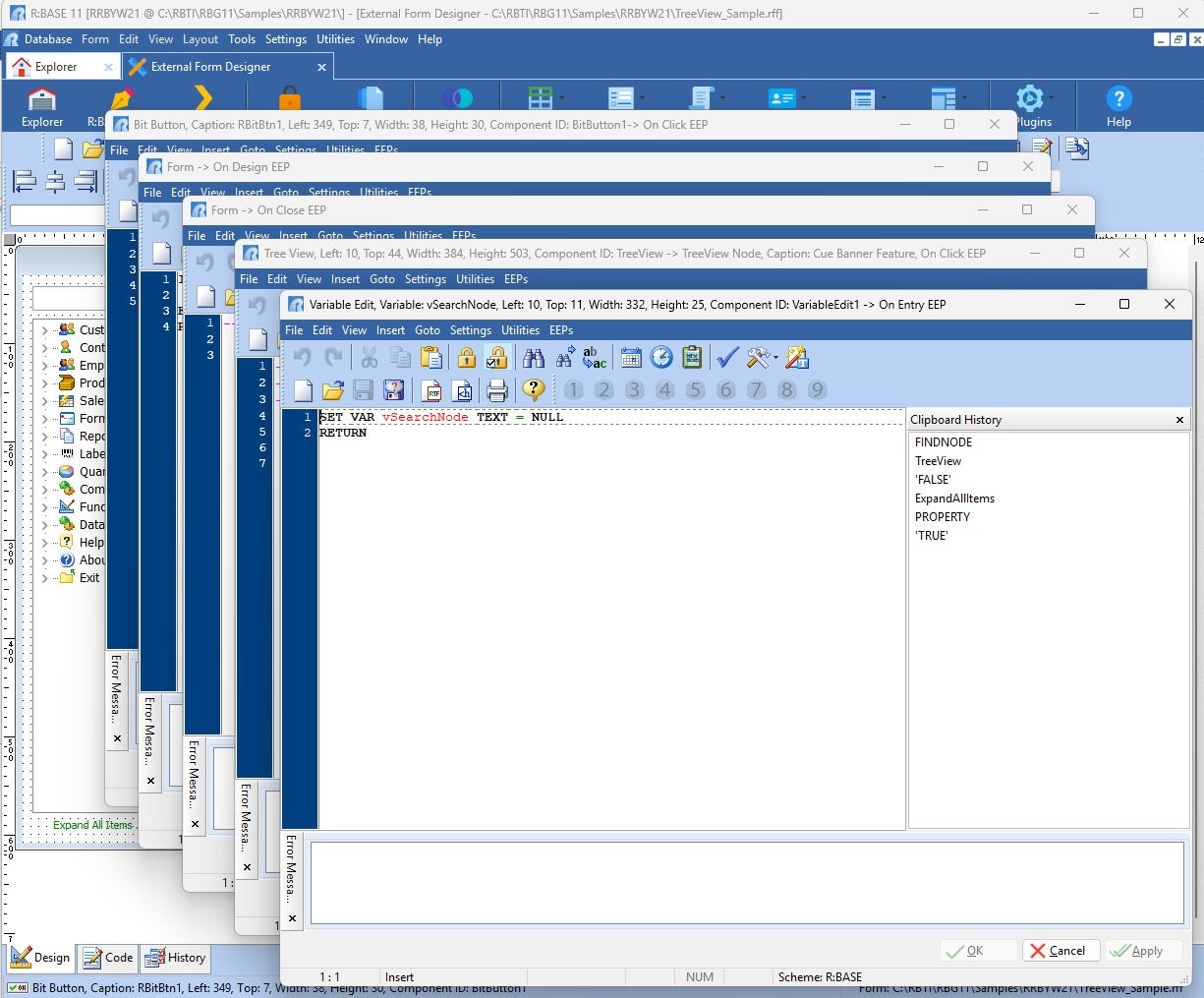This screenshot has height=998, width=1204.
Task: Click the Replace ab-ac icon
Action: click(595, 358)
